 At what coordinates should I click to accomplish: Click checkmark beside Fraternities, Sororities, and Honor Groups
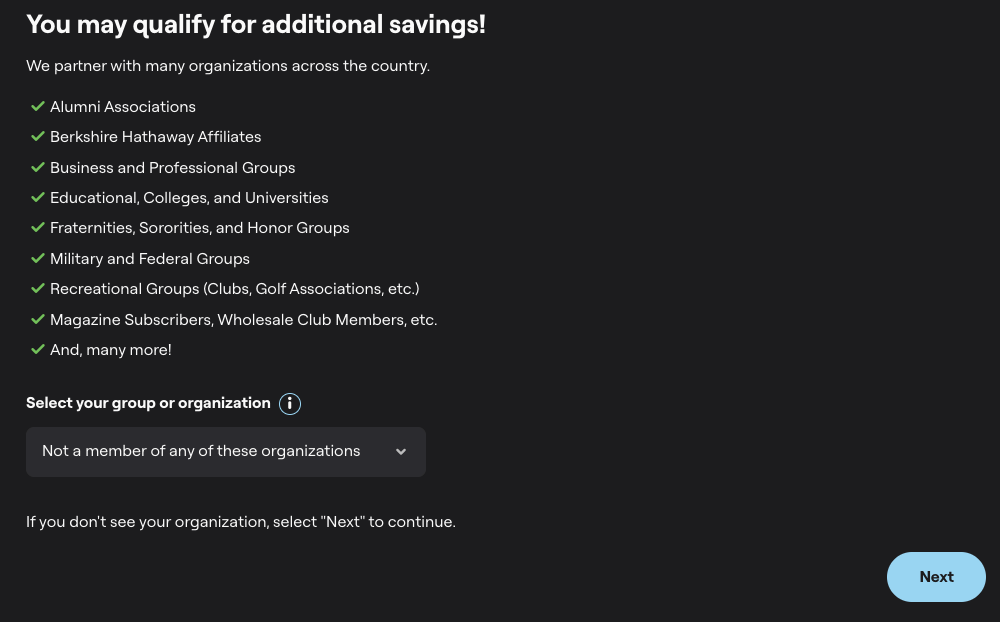click(38, 227)
